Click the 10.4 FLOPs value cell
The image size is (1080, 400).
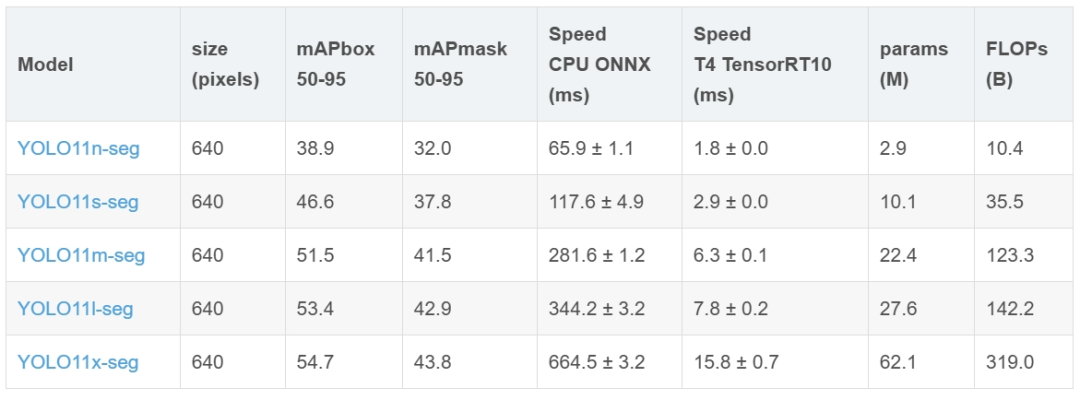pos(1004,149)
